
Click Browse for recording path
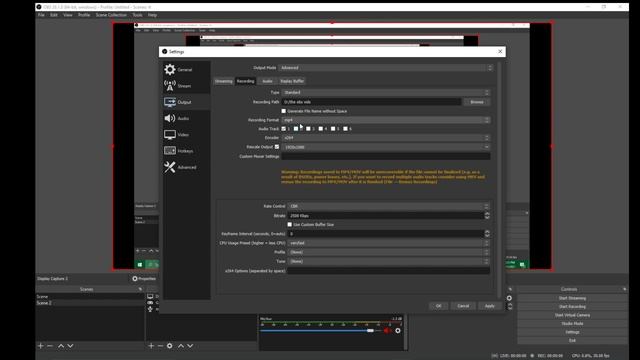click(x=477, y=102)
